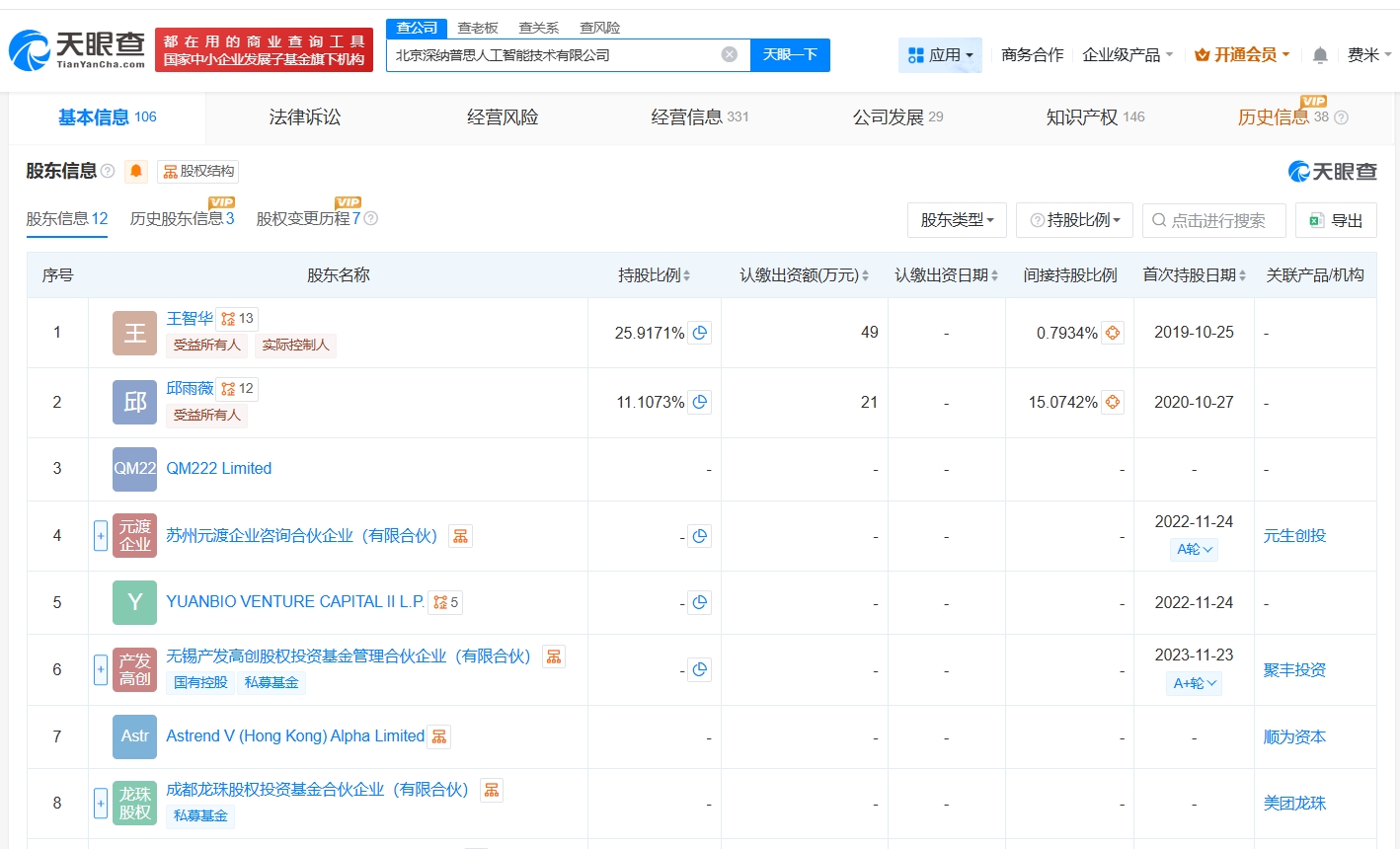Expand the A轮 funding round dropdown
Image resolution: width=1400 pixels, height=849 pixels.
pos(1194,549)
